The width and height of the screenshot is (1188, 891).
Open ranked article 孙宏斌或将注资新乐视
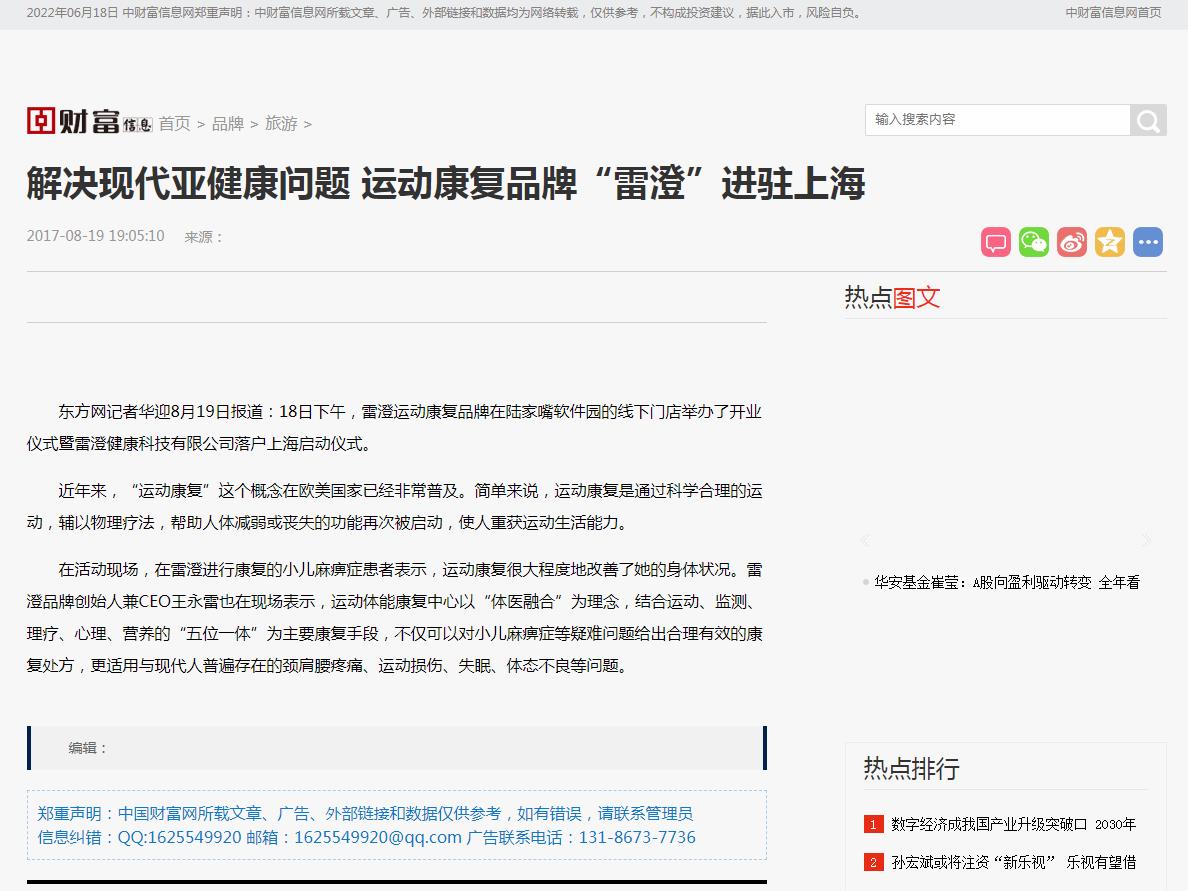tap(1013, 862)
